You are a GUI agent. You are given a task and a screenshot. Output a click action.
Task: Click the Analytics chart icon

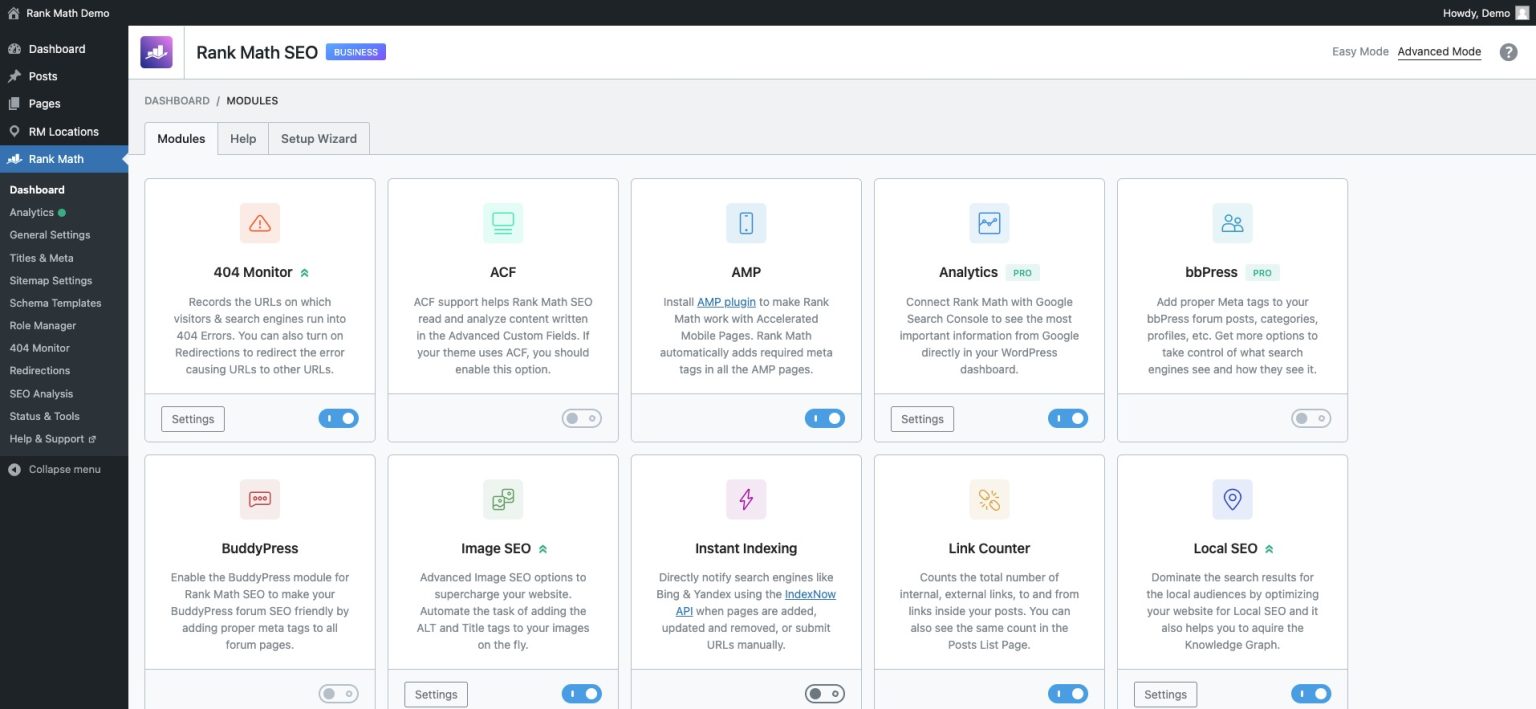[988, 222]
